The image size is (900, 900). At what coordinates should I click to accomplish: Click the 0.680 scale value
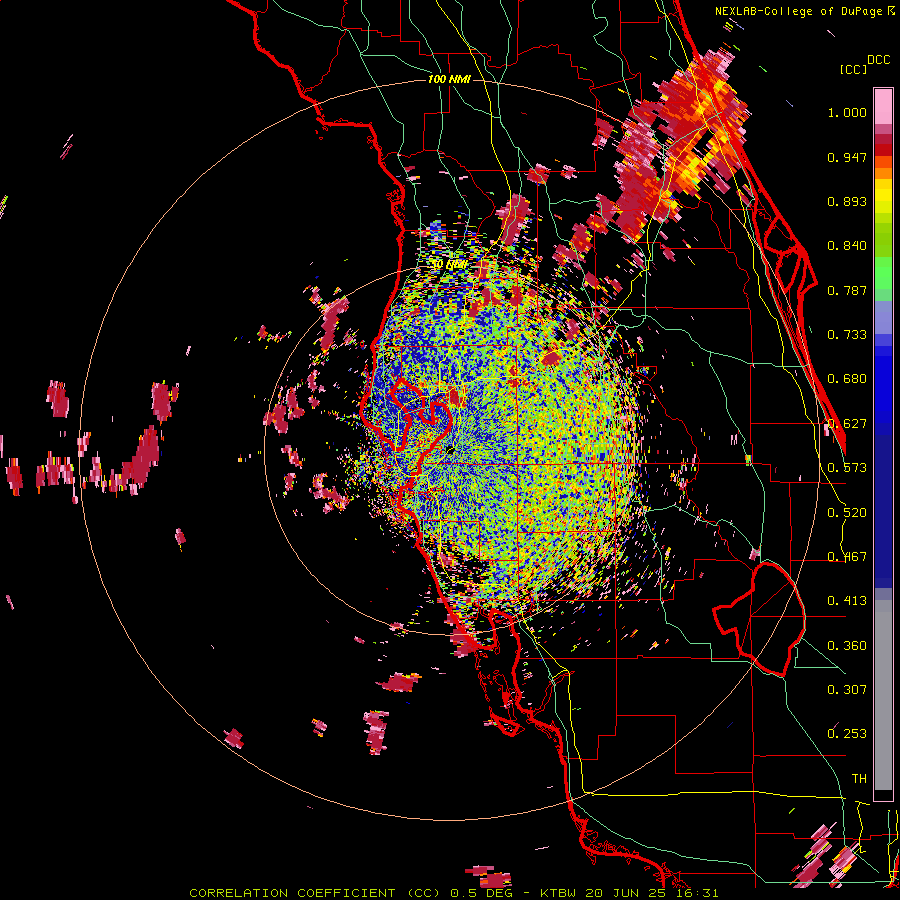pos(847,379)
